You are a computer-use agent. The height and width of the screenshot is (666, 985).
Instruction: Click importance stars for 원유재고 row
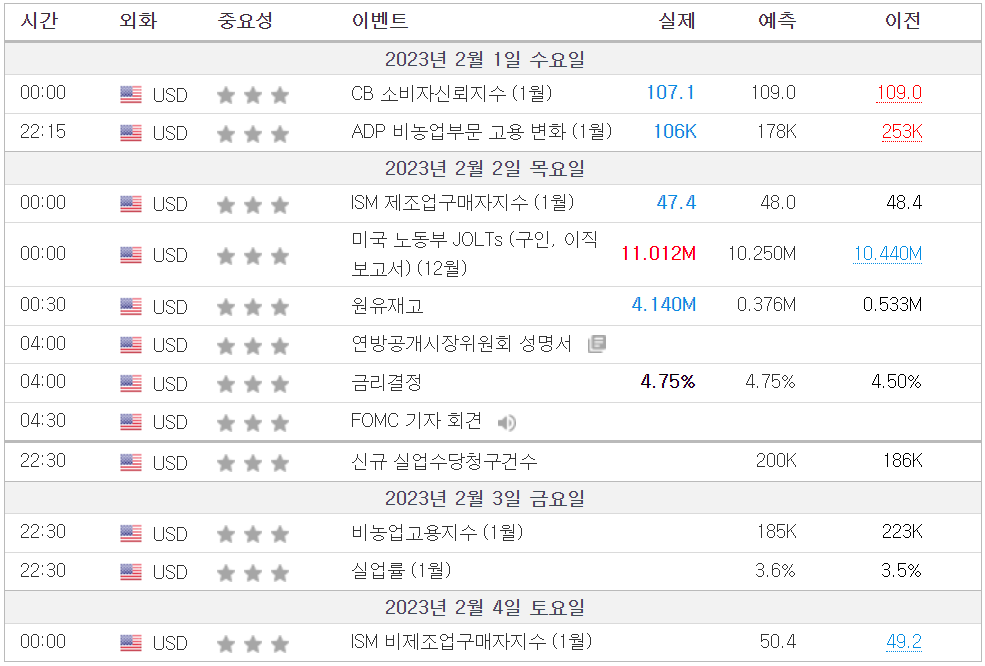(x=253, y=307)
